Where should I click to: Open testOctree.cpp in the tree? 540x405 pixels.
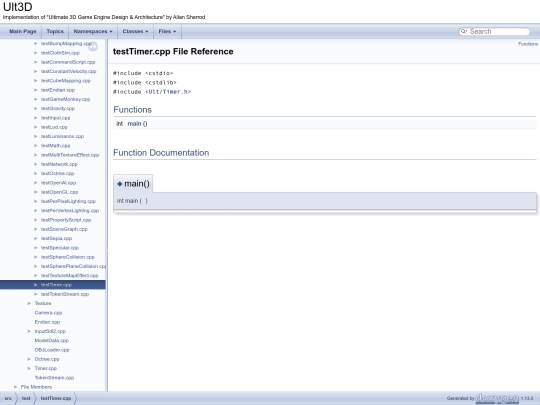(58, 174)
